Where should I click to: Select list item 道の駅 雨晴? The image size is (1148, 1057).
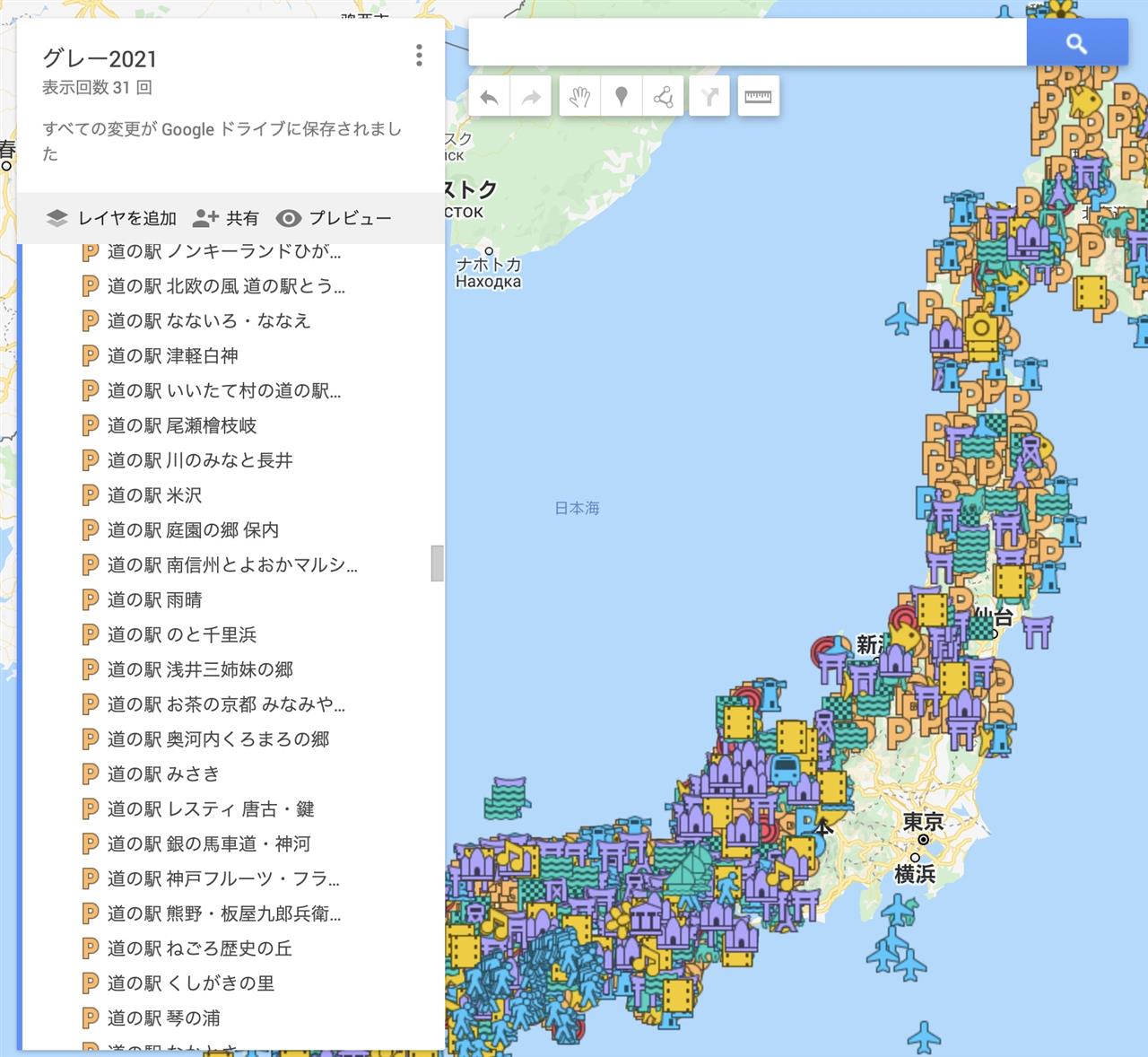(x=154, y=599)
